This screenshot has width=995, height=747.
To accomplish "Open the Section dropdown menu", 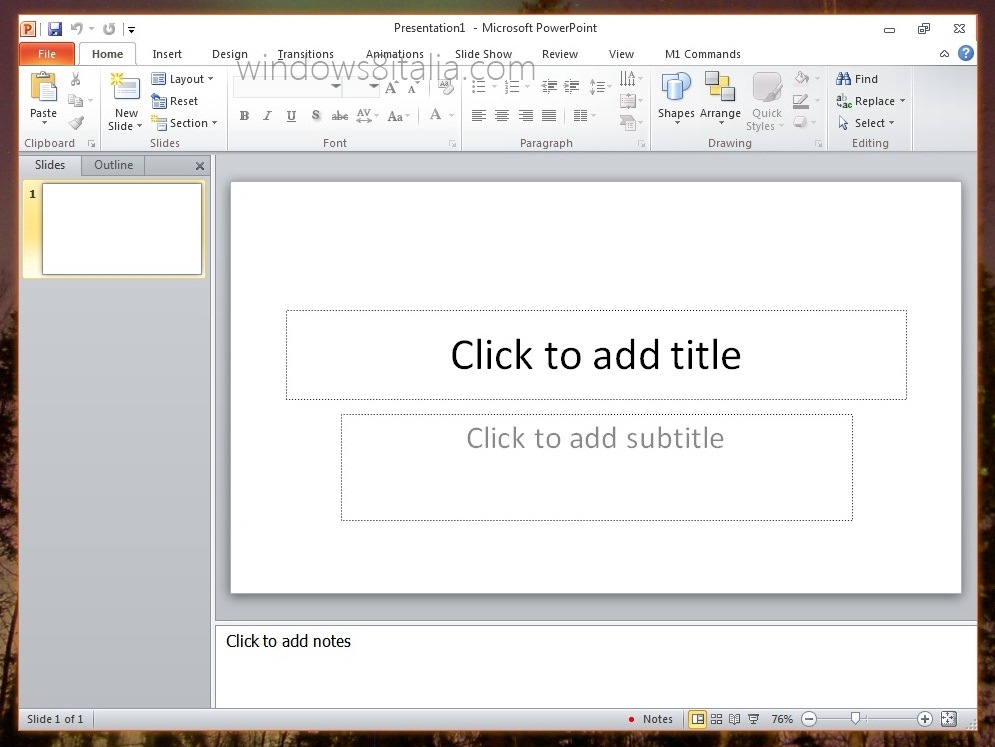I will tap(185, 123).
